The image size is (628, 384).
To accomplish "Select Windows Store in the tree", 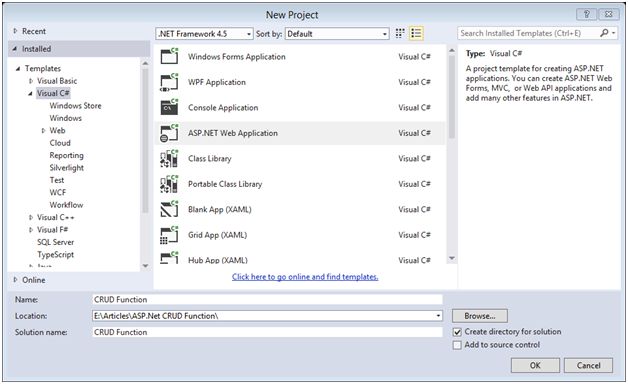I will 75,106.
